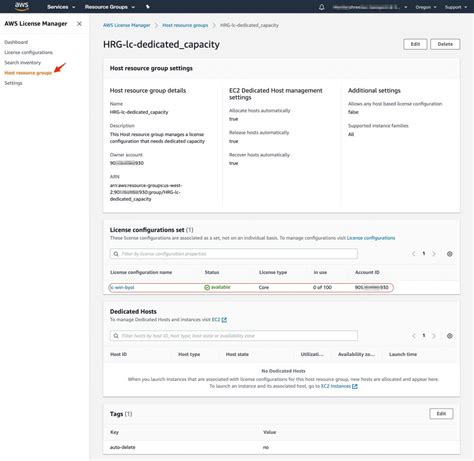The width and height of the screenshot is (474, 461).
Task: Go to Dashboard in sidebar
Action: (16, 42)
